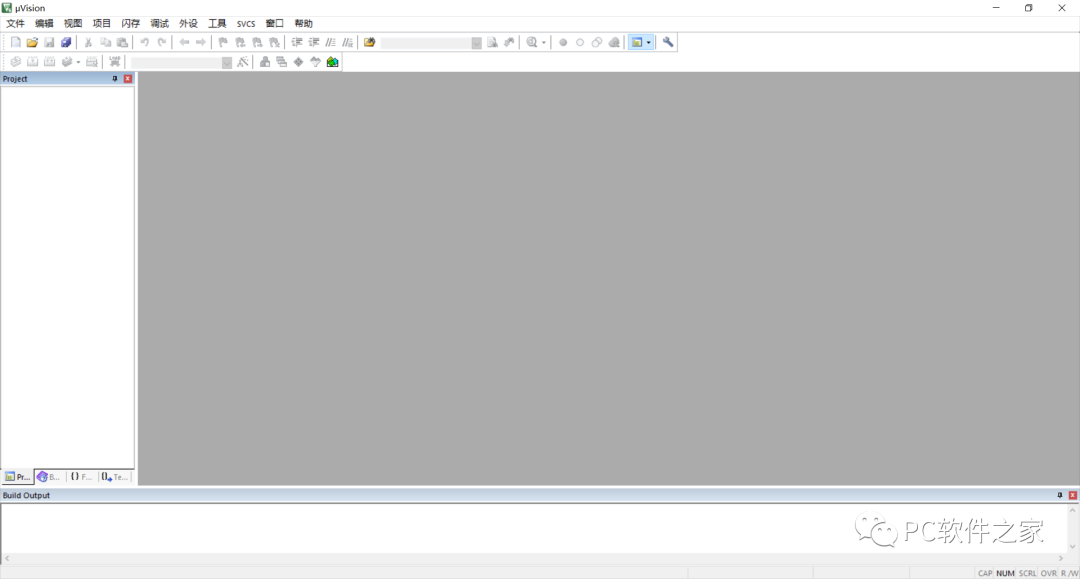
Task: Open the window layout dropdown arrow
Action: pyautogui.click(x=649, y=42)
